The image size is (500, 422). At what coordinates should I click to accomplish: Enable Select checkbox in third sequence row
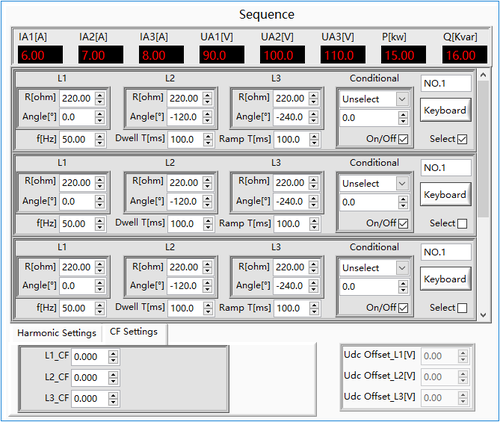point(462,308)
